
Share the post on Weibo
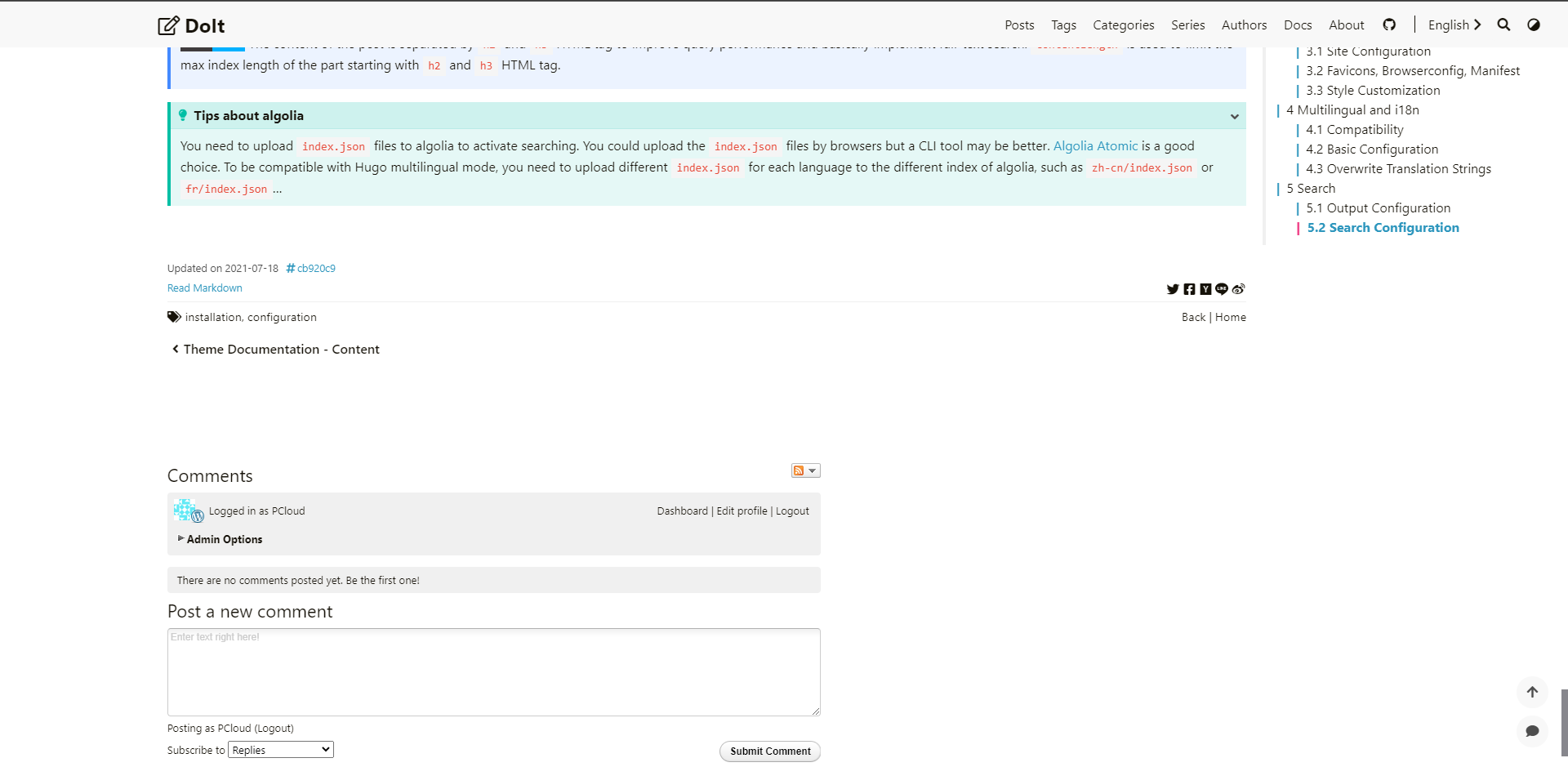coord(1239,288)
